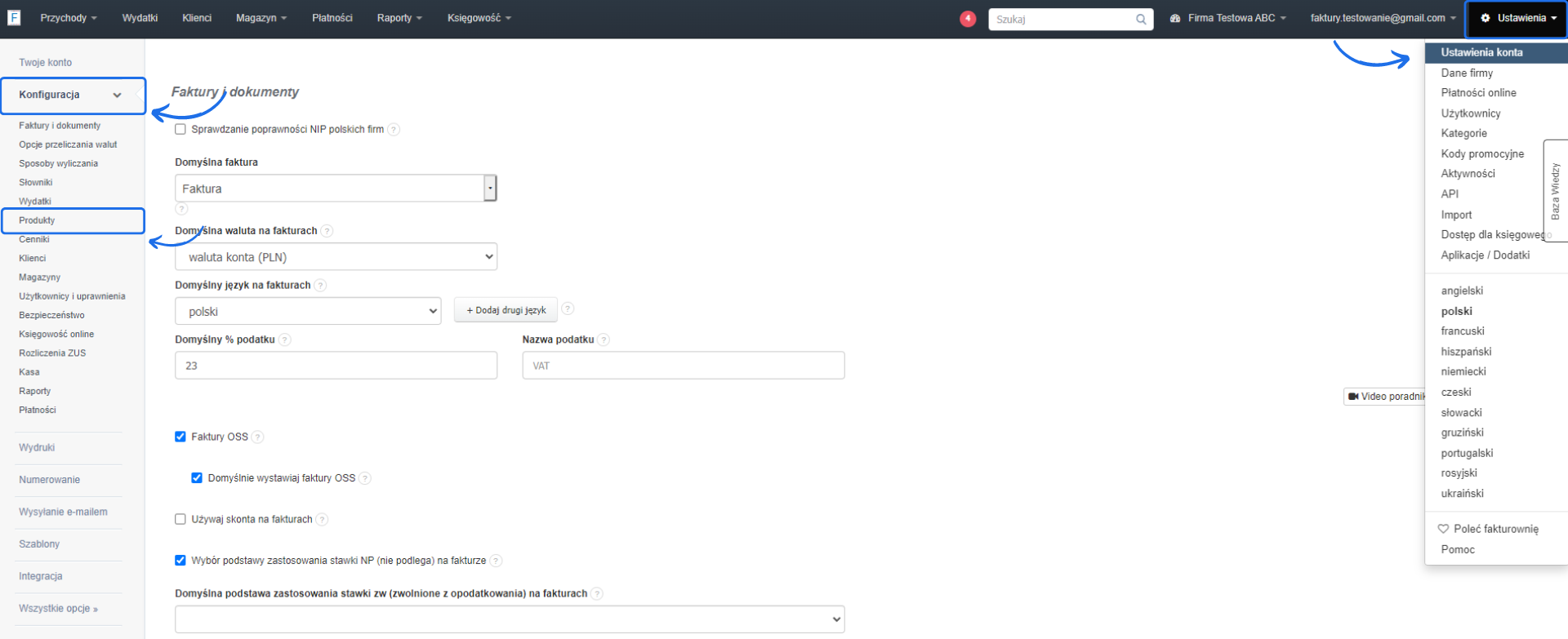The height and width of the screenshot is (639, 1568).
Task: Click the company icon beside Firma Testowa ABC
Action: pos(1175,18)
